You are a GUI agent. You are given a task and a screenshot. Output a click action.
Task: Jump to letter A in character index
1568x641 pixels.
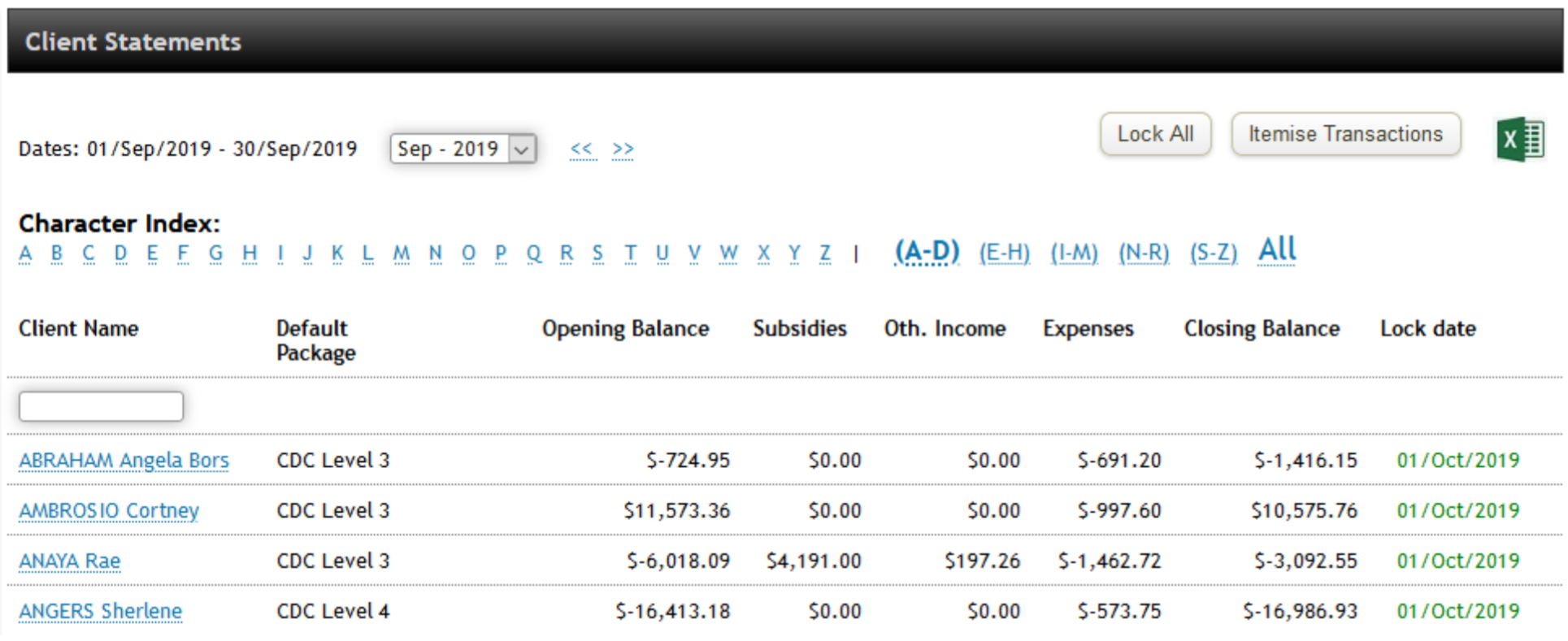(26, 253)
